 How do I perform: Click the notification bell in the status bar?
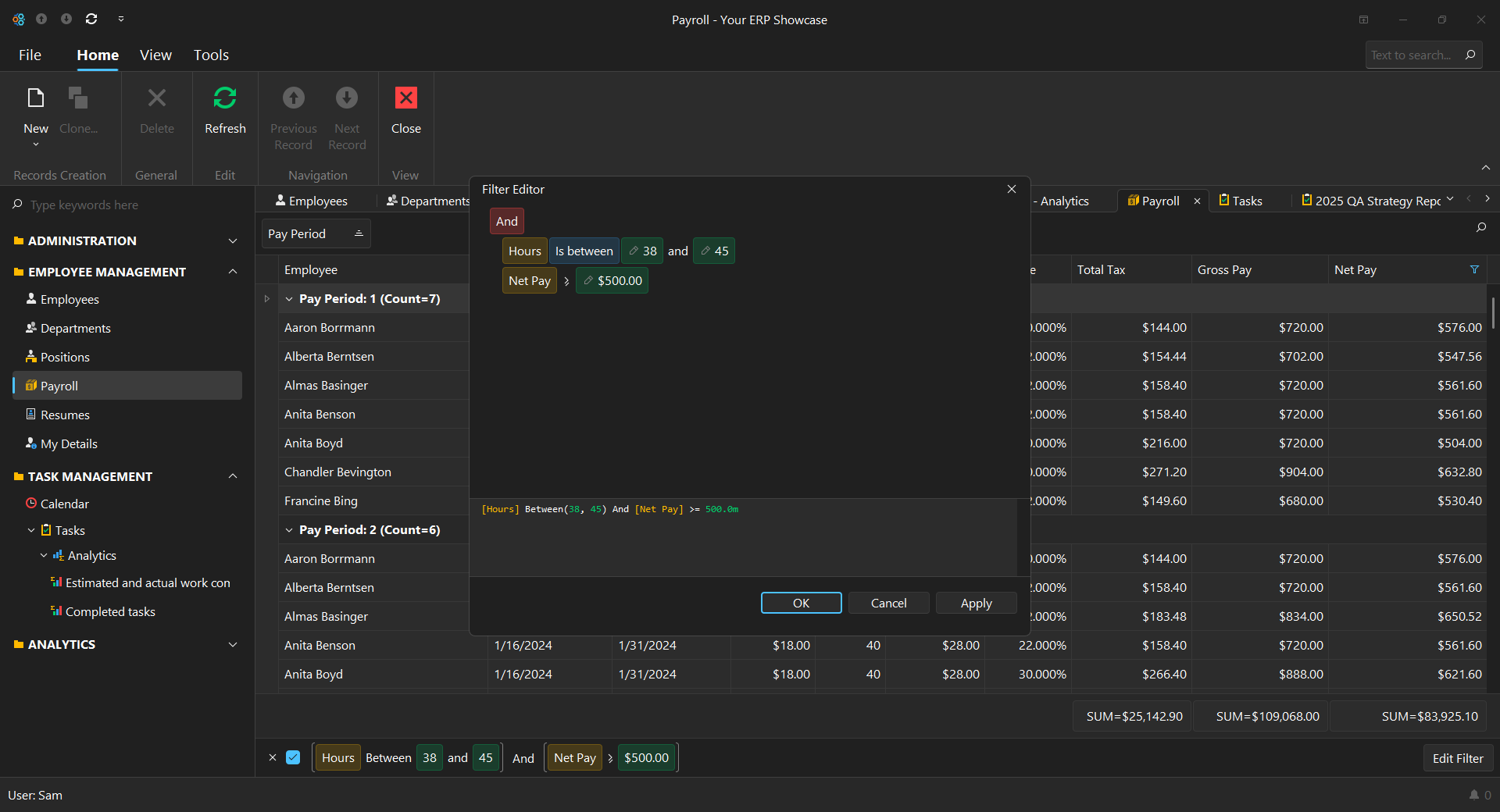[x=1473, y=795]
